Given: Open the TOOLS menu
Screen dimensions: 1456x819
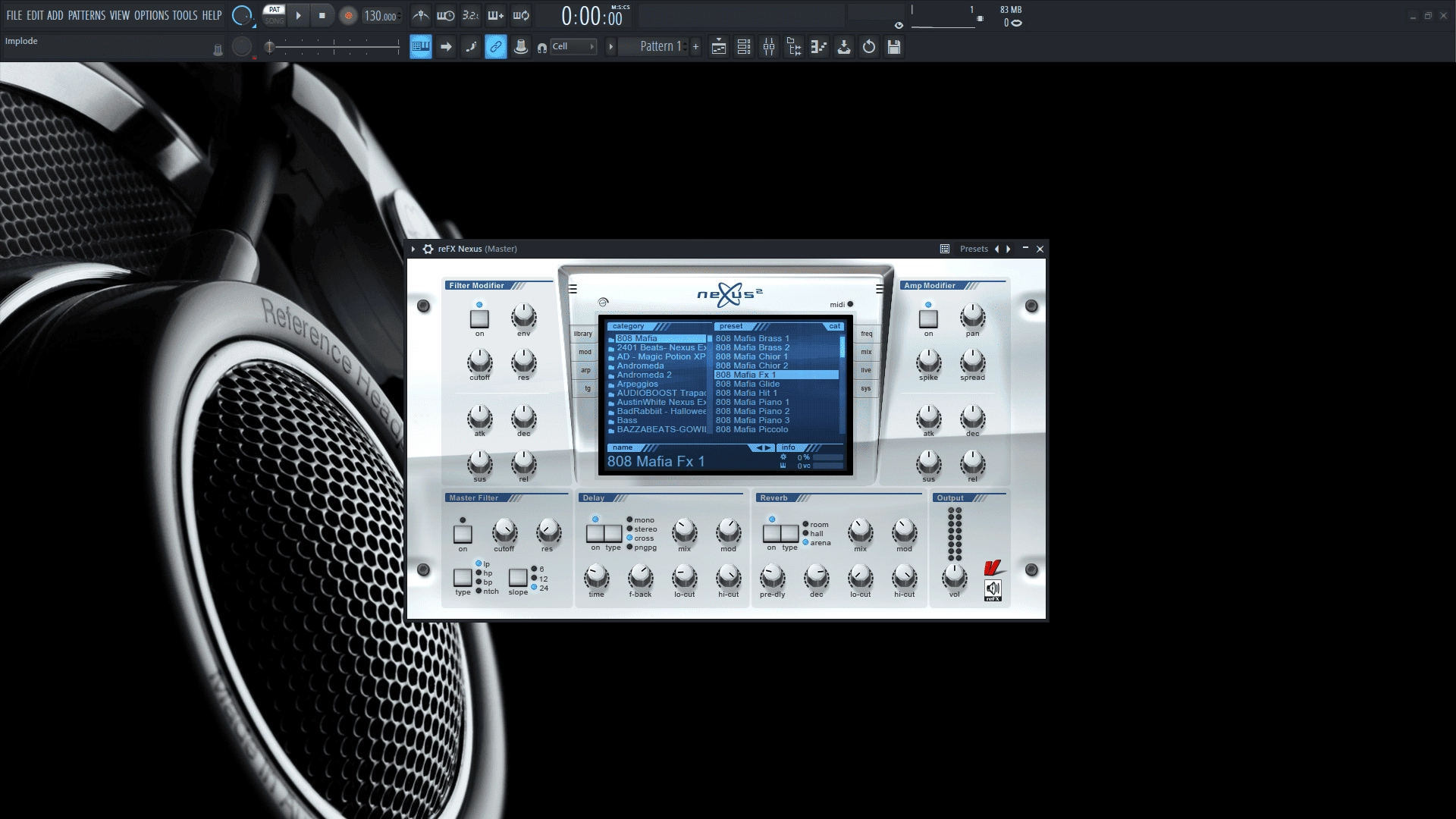Looking at the screenshot, I should coord(185,15).
